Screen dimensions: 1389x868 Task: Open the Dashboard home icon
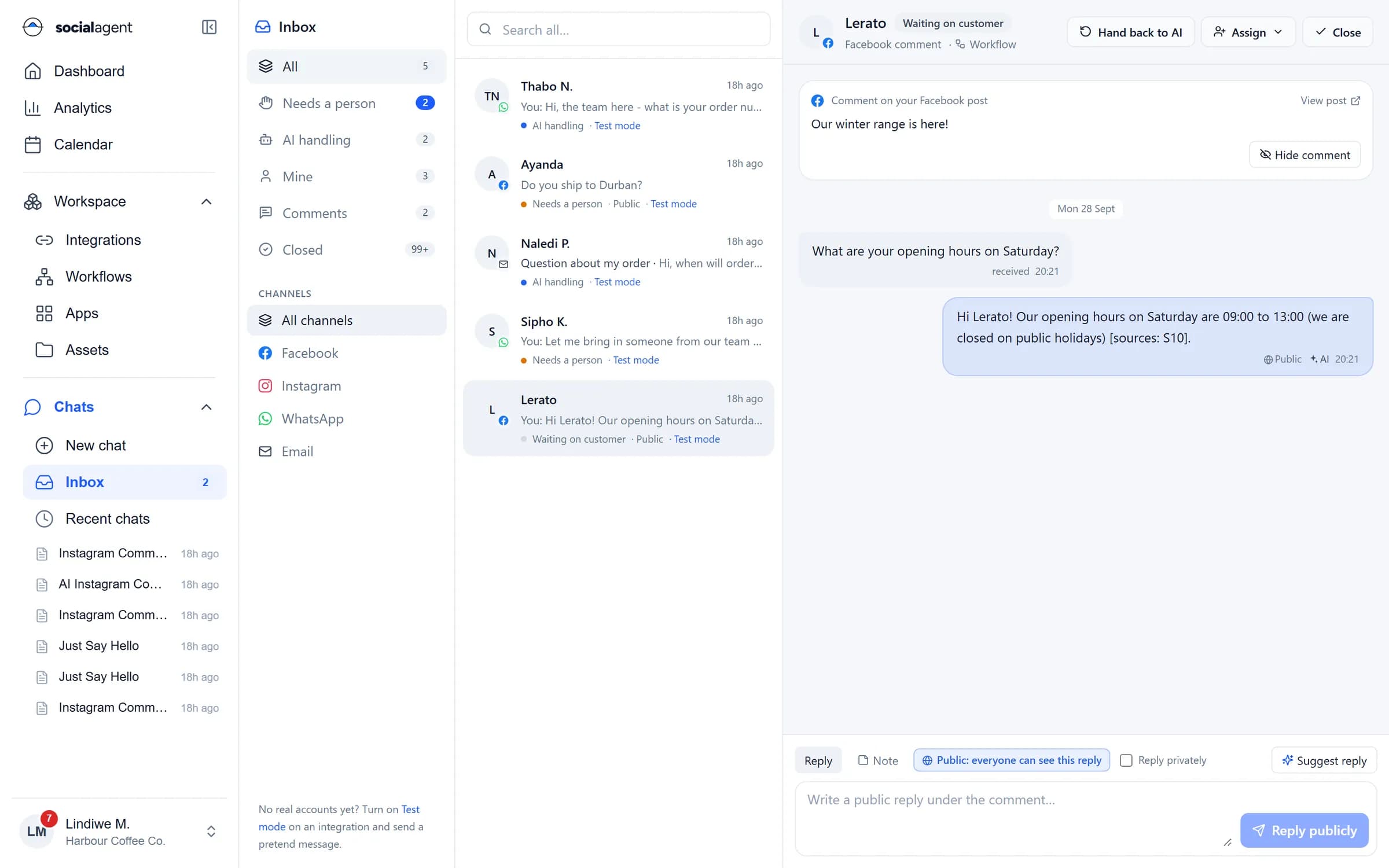(x=33, y=71)
